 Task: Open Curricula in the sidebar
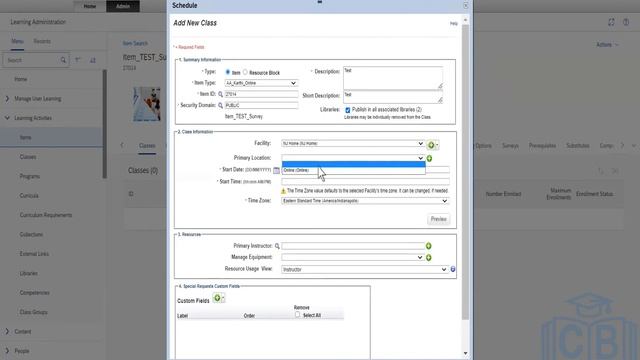(x=29, y=196)
